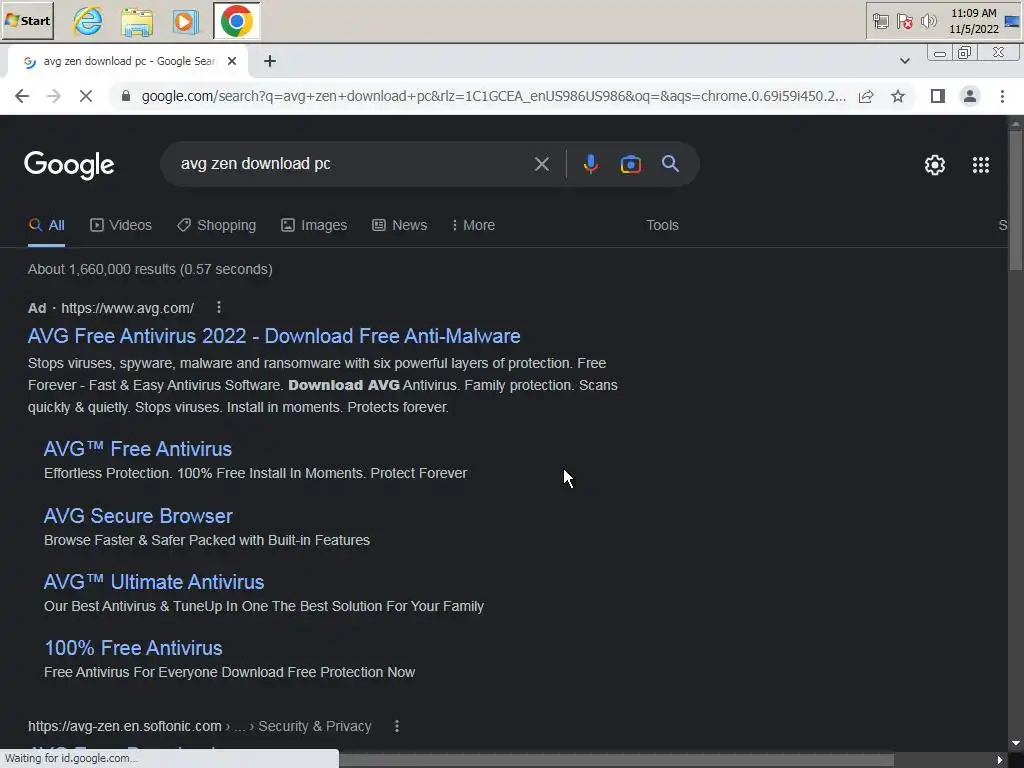Open the Chrome profile avatar
The height and width of the screenshot is (768, 1024).
(x=970, y=96)
